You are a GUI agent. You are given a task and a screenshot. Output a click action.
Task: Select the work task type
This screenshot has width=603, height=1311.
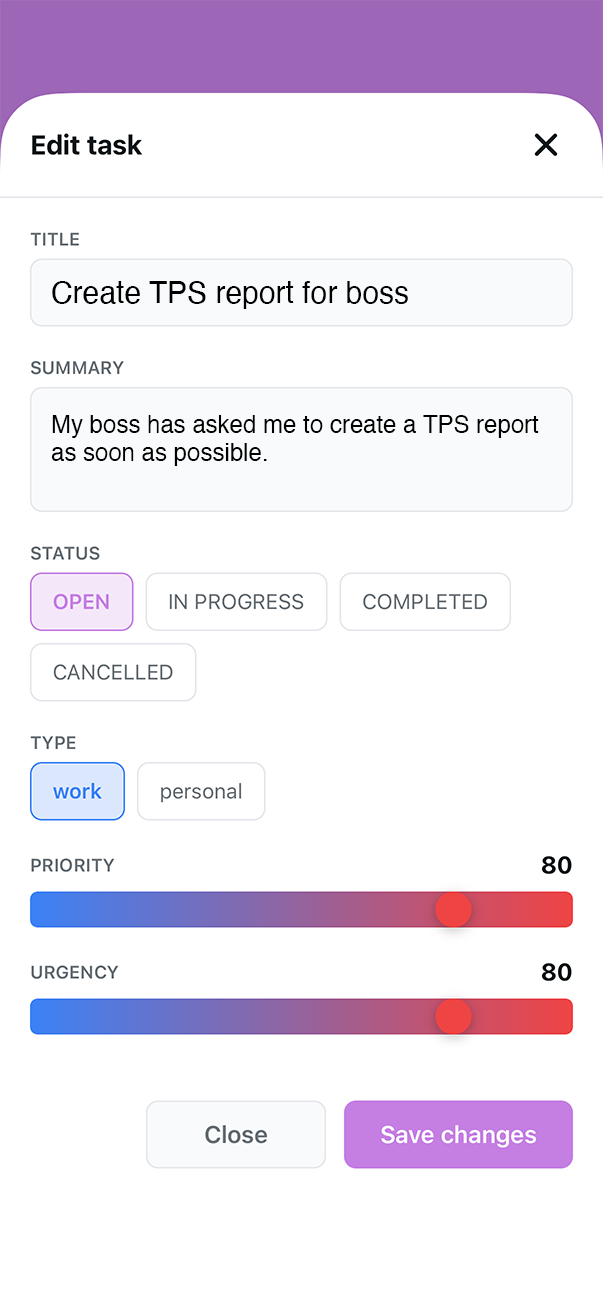(x=77, y=791)
